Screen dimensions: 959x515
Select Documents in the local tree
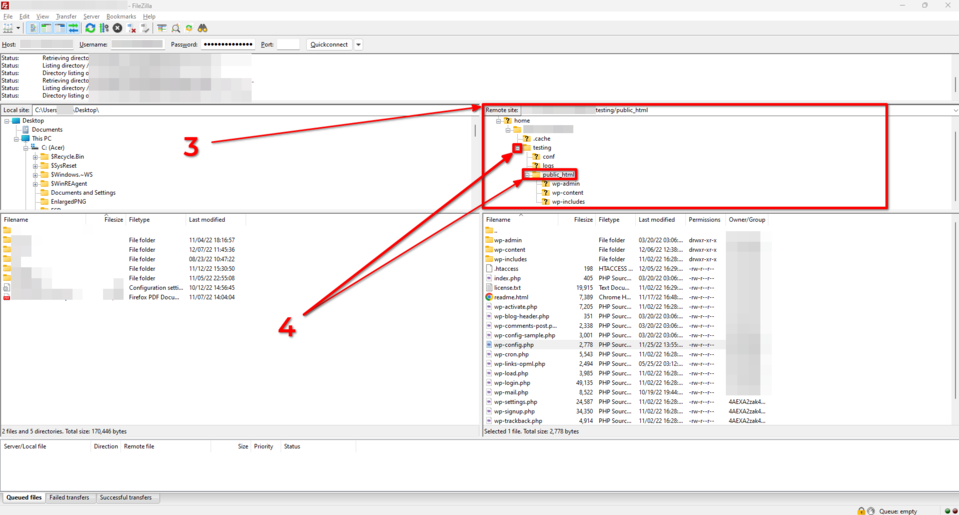[47, 130]
